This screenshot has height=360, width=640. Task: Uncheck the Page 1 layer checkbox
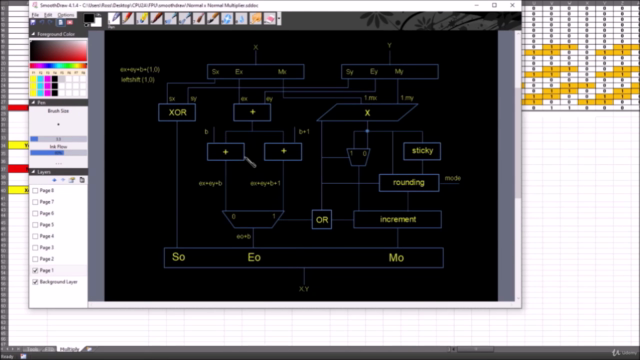(35, 271)
